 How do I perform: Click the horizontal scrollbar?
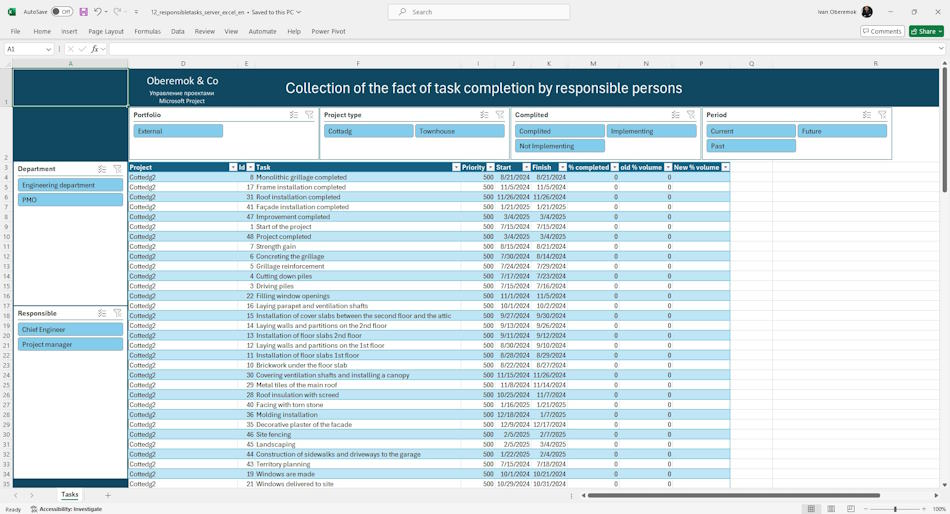pos(733,495)
